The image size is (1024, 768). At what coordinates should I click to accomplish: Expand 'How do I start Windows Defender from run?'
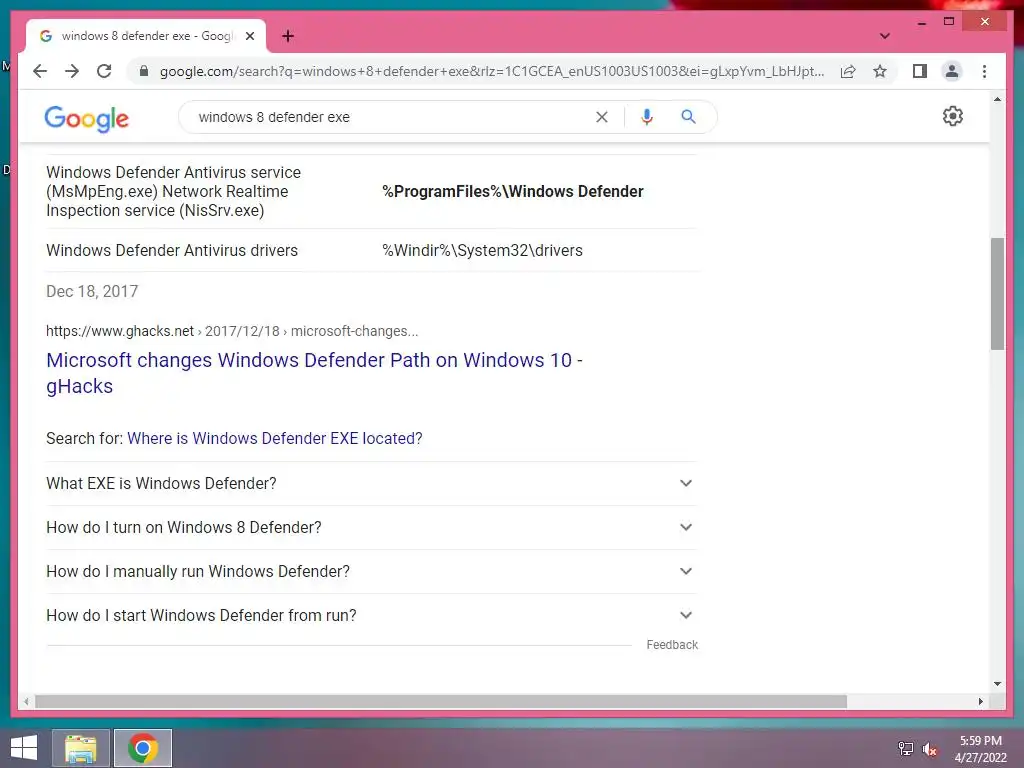coord(371,615)
